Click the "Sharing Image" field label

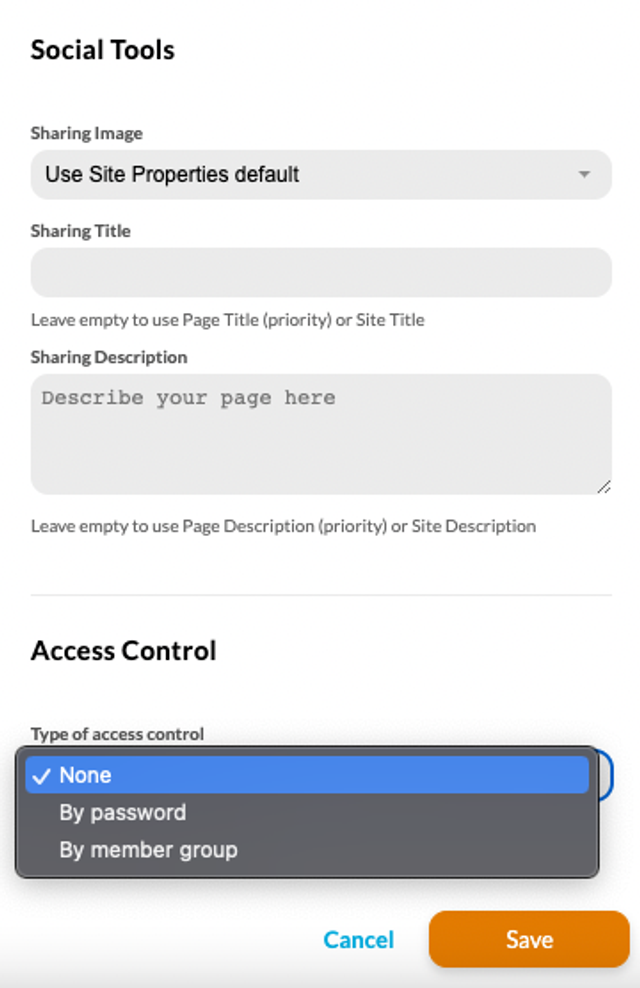click(87, 134)
